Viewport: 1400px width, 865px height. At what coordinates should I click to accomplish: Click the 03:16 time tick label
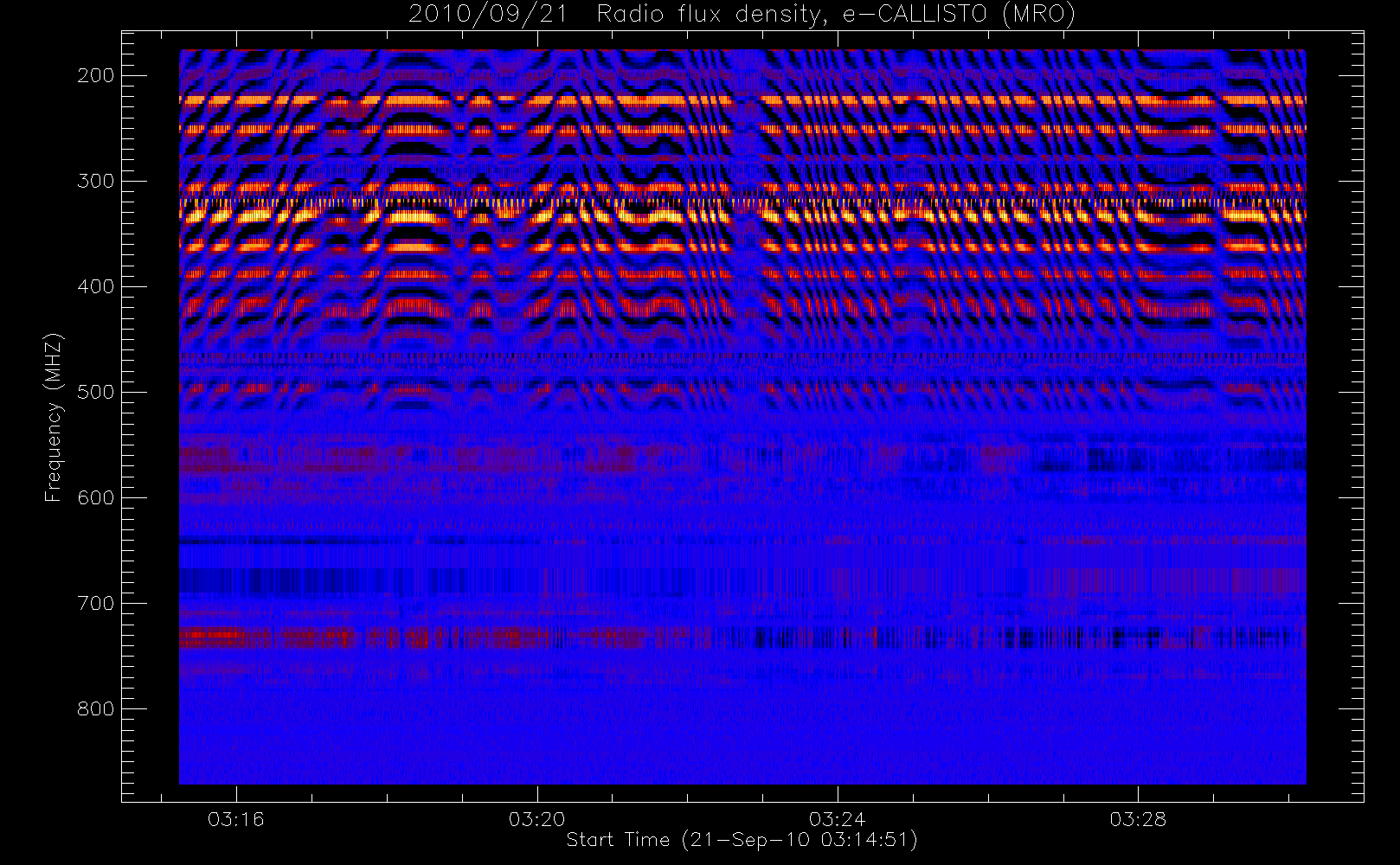click(x=236, y=819)
